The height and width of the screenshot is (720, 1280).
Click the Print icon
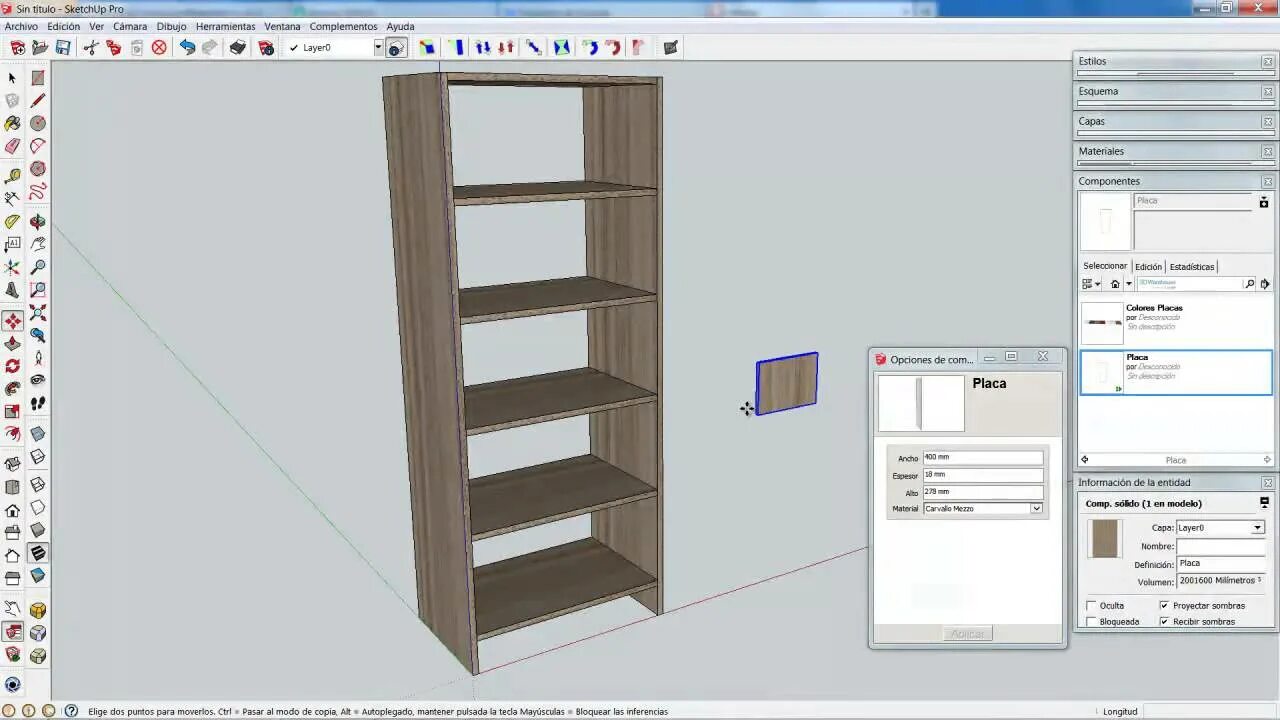[237, 47]
